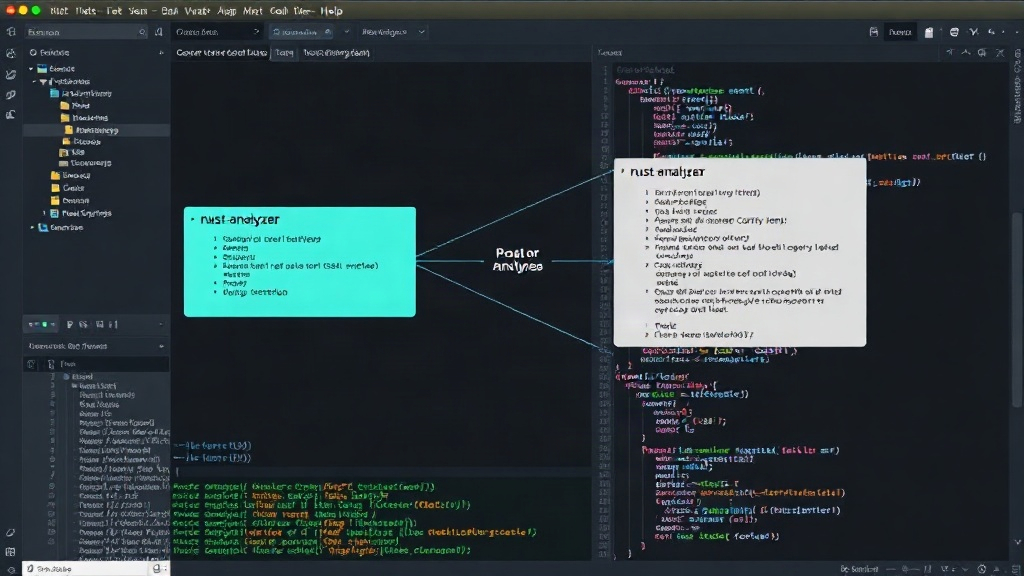Collapse the folder row beneath the blue-dot item
1024x576 pixels.
[74, 386]
